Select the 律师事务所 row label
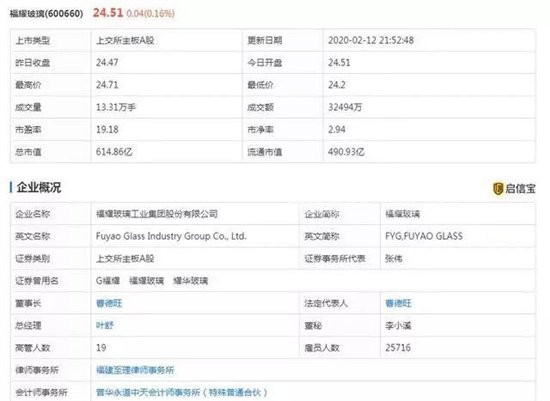 coord(37,370)
